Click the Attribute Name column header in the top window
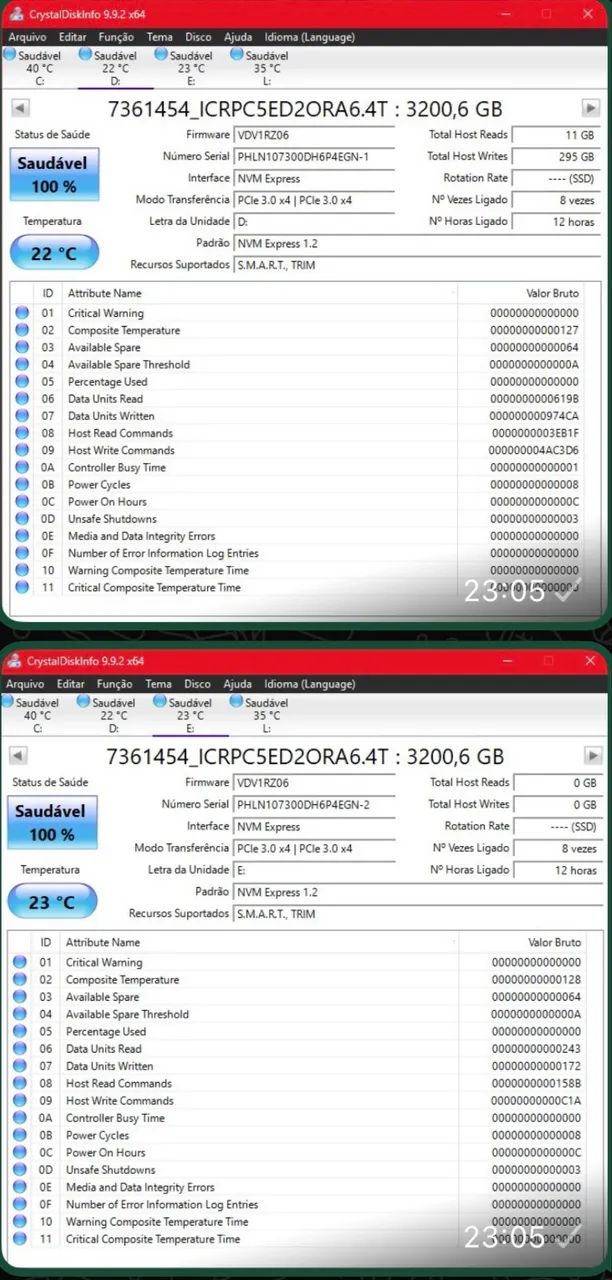The image size is (612, 1280). 260,293
